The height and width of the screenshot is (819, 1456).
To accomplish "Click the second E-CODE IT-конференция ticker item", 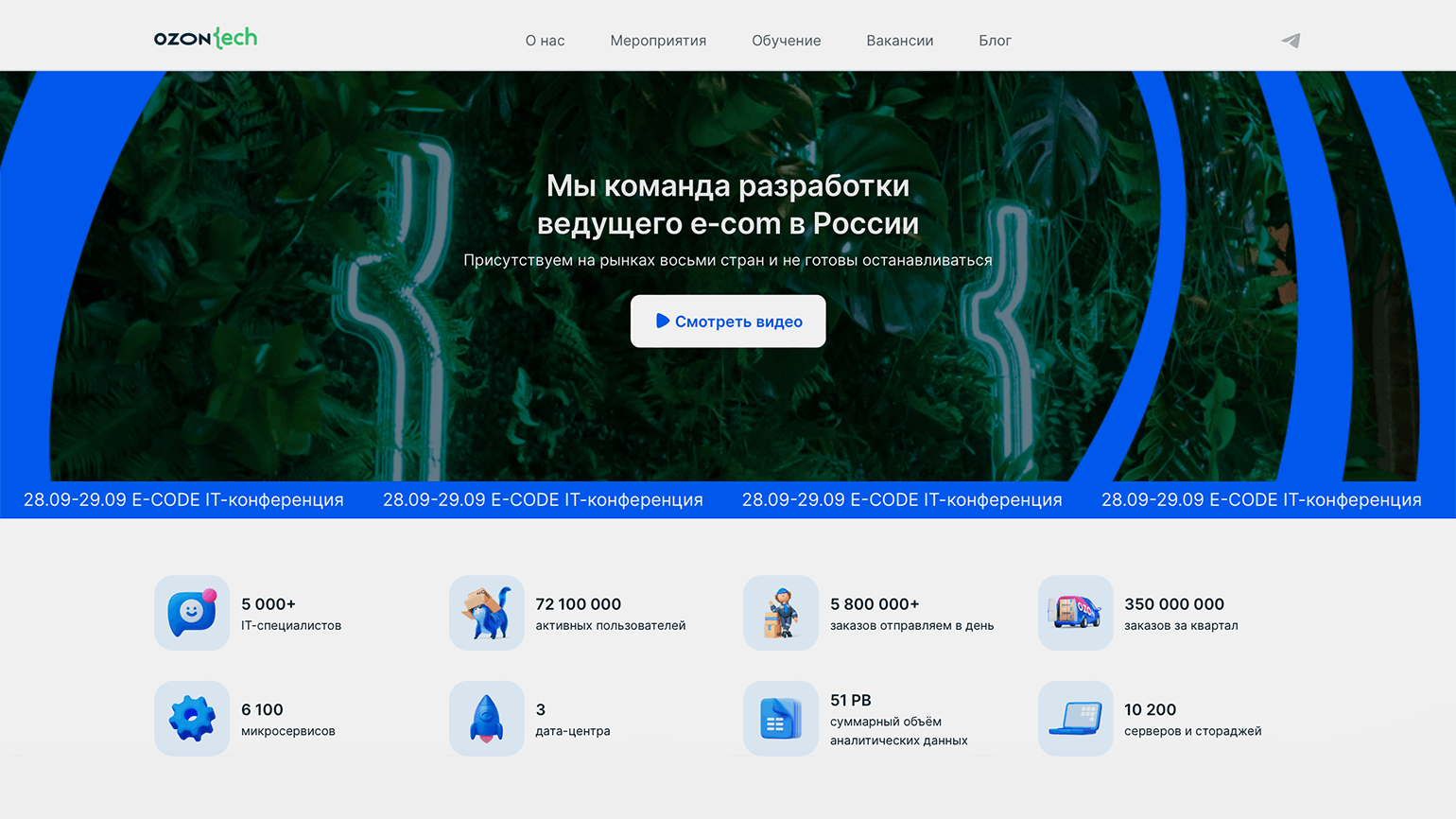I will (x=543, y=499).
